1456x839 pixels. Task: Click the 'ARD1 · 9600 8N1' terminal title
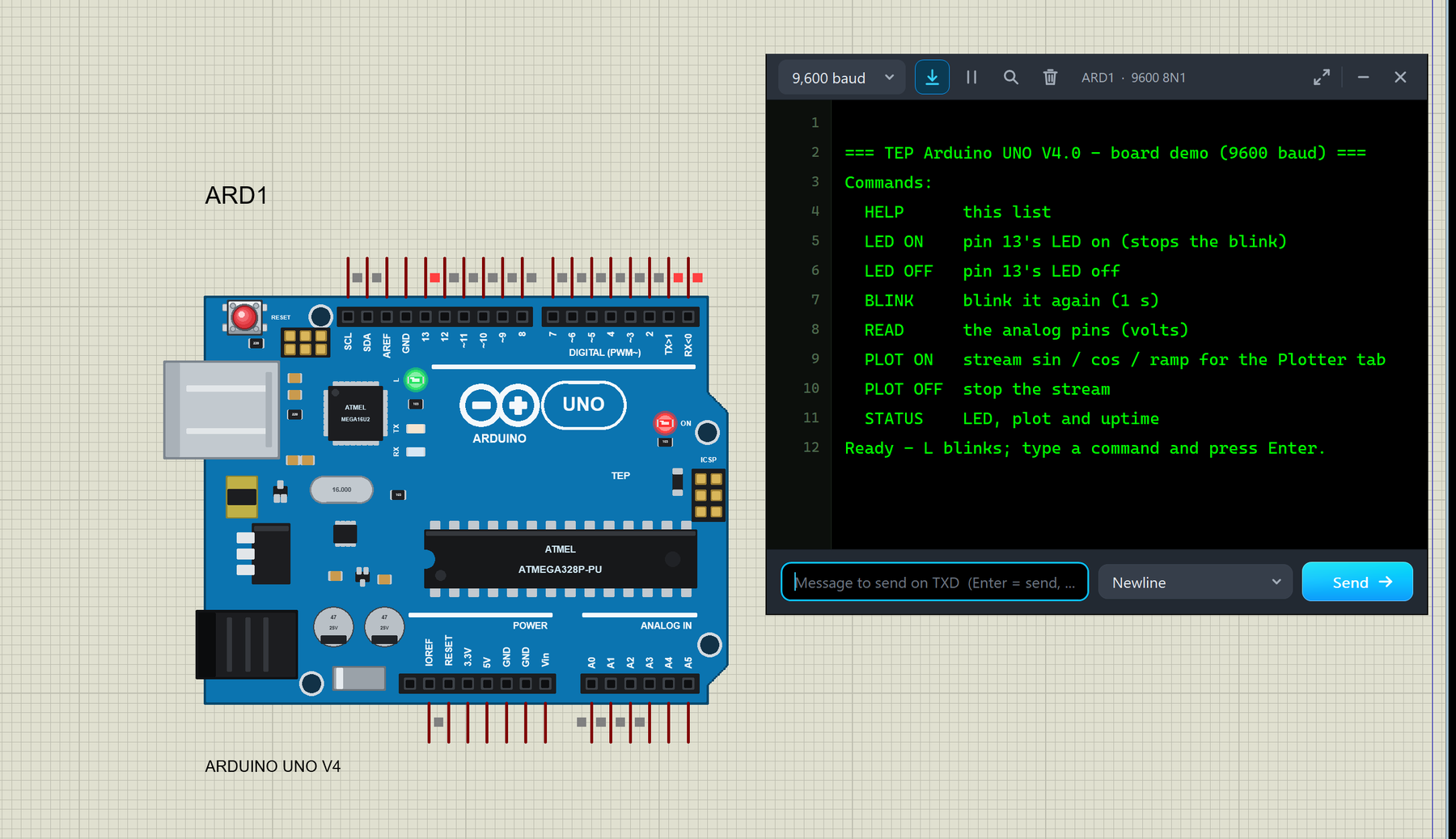1133,78
